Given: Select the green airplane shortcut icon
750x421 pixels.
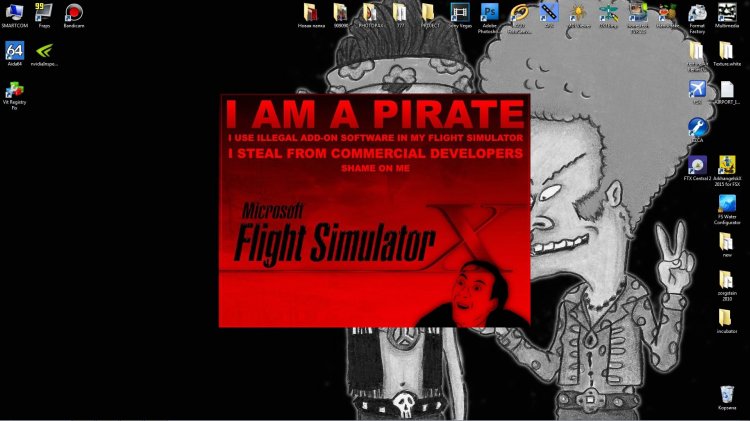Looking at the screenshot, I should pyautogui.click(x=608, y=15).
